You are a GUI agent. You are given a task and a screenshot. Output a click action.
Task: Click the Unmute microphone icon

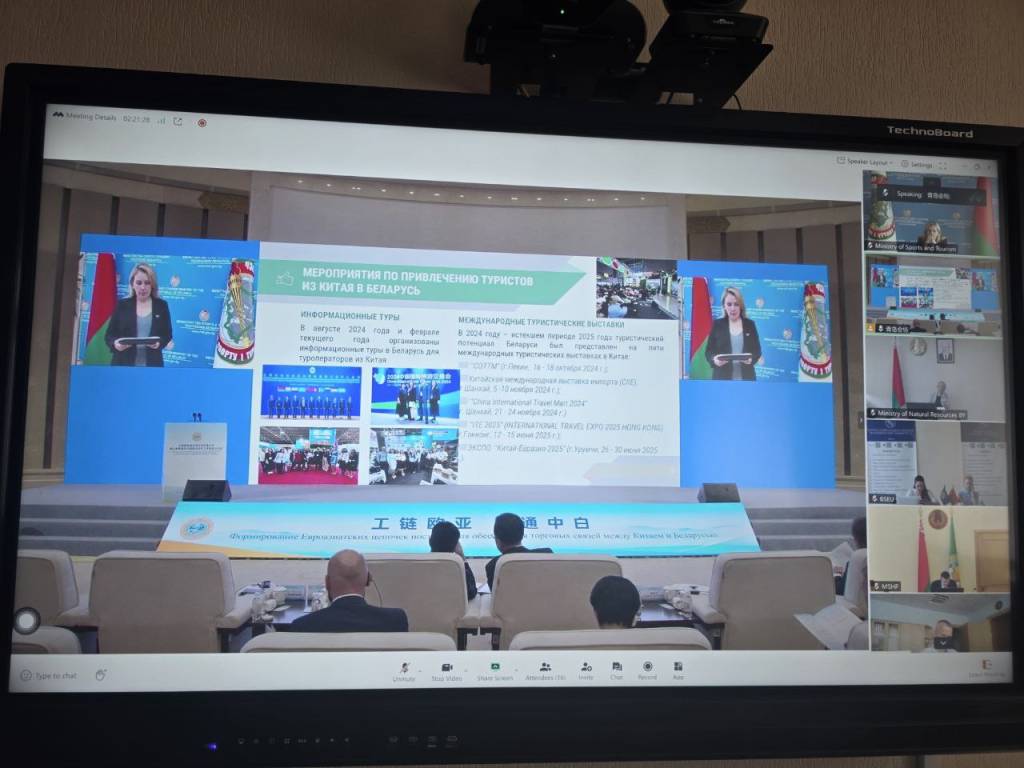405,667
